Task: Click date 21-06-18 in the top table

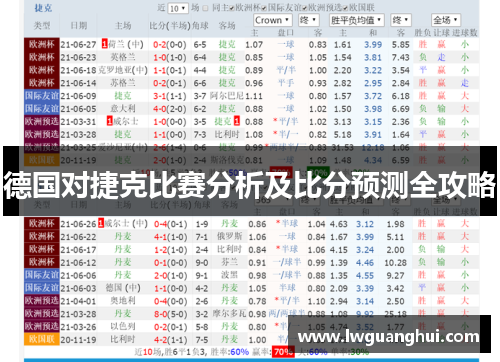Action: [78, 70]
